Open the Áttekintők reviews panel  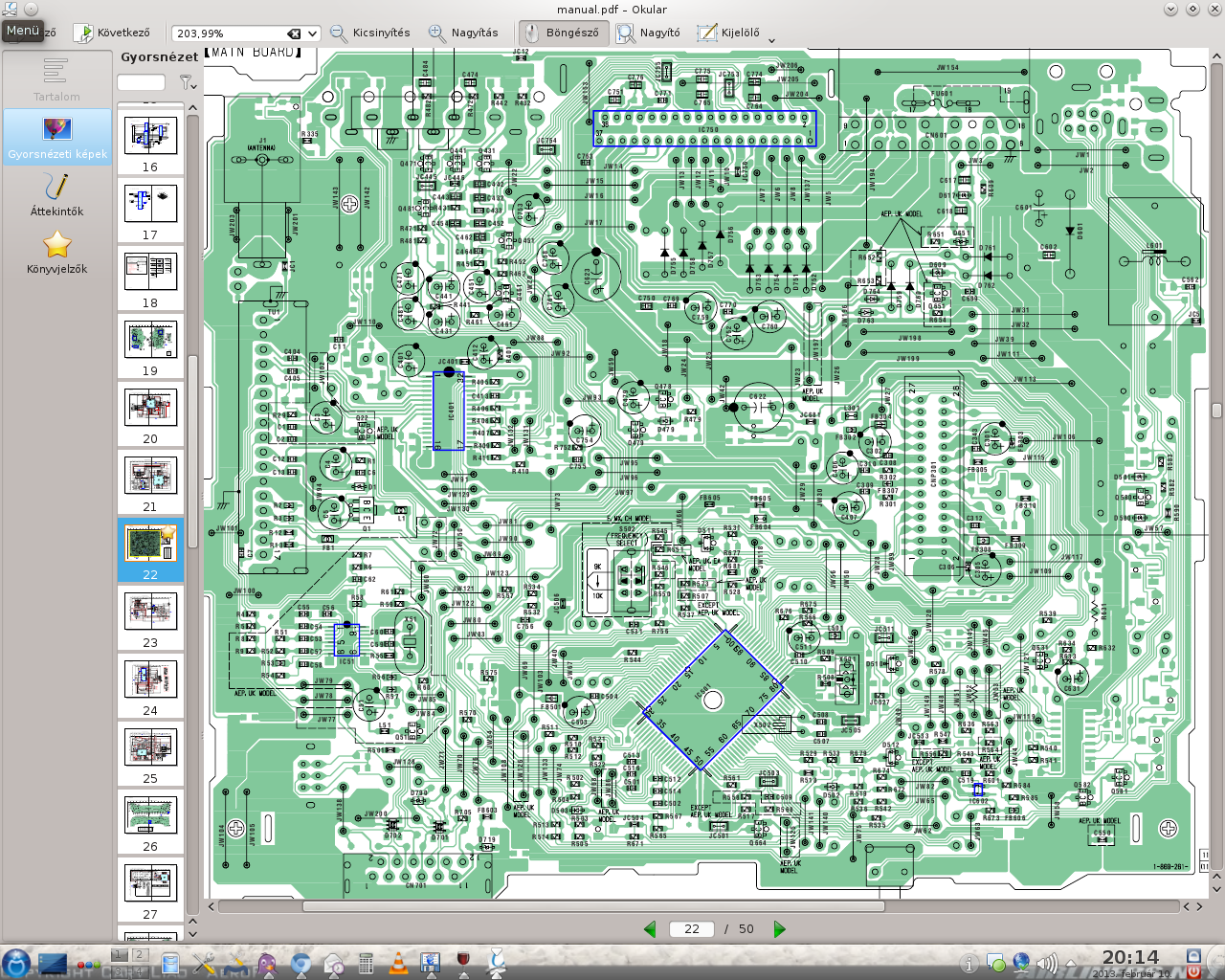pyautogui.click(x=57, y=195)
